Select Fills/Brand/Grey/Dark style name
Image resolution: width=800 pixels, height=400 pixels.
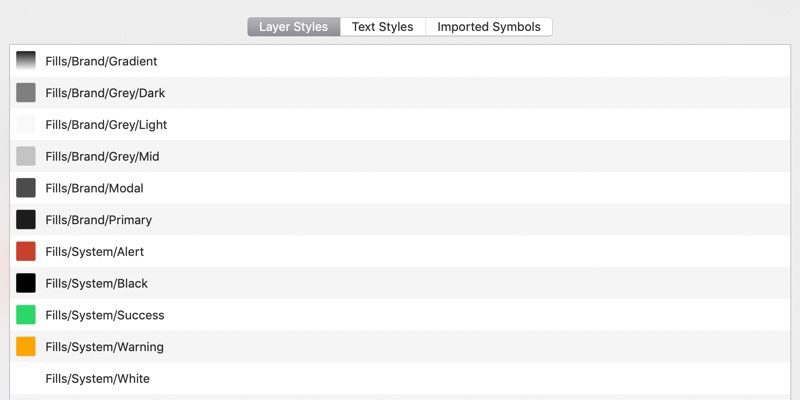tap(105, 93)
